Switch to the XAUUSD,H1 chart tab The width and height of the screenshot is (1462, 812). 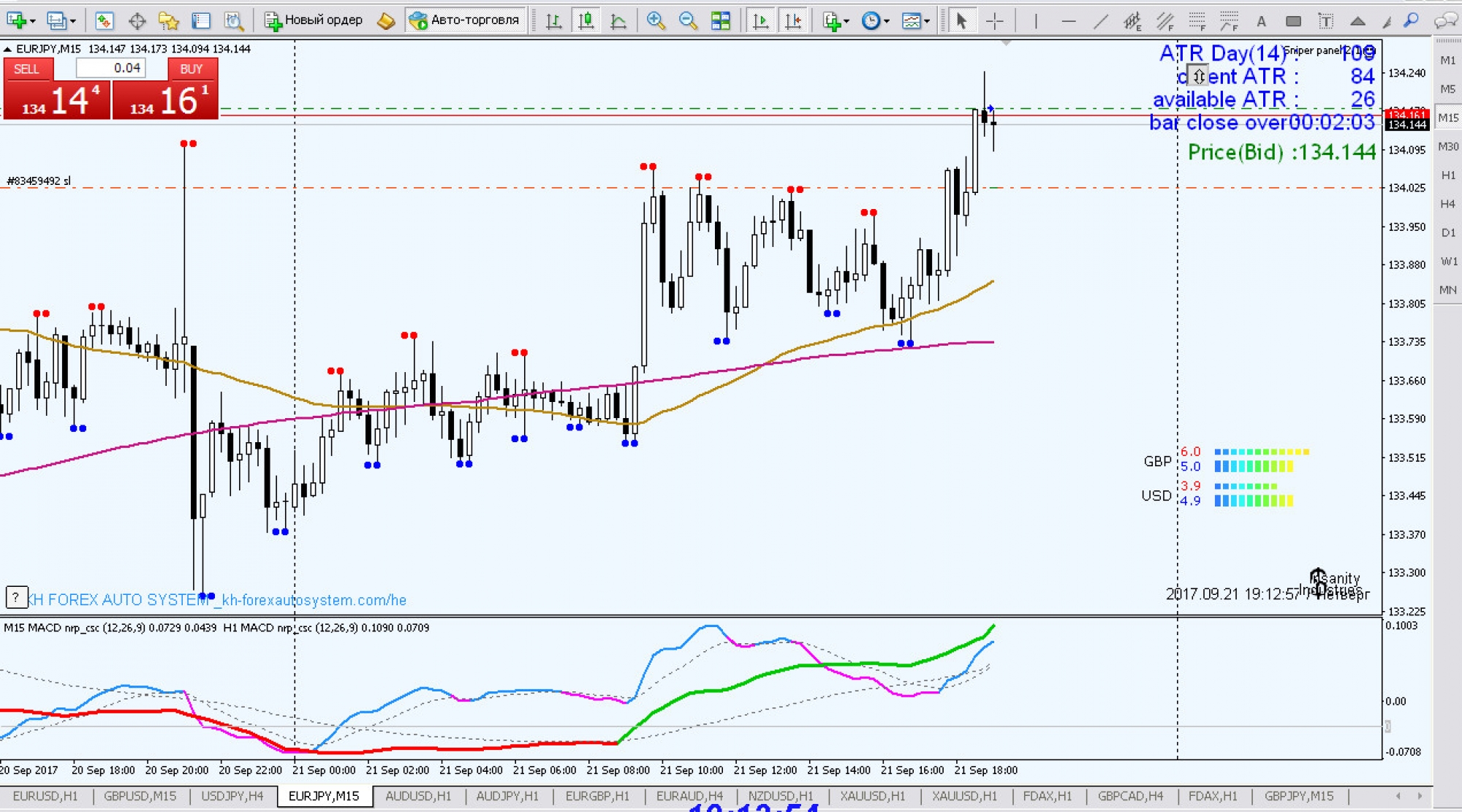pos(871,796)
